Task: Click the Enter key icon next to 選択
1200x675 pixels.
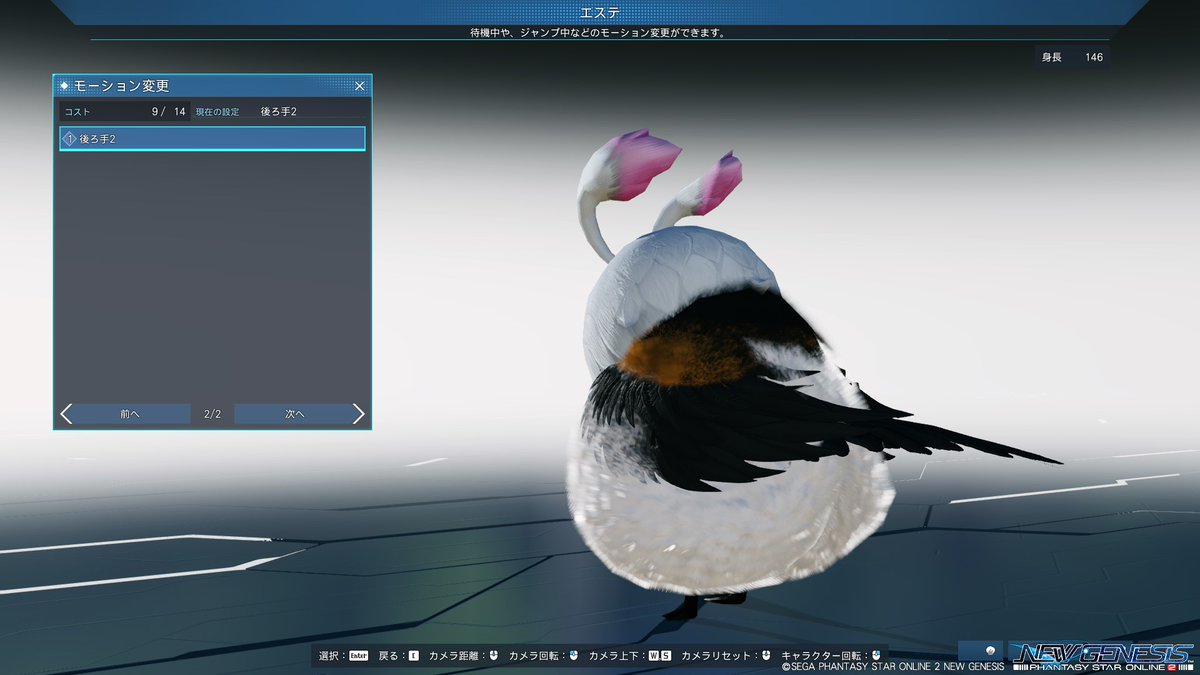Action: 359,656
